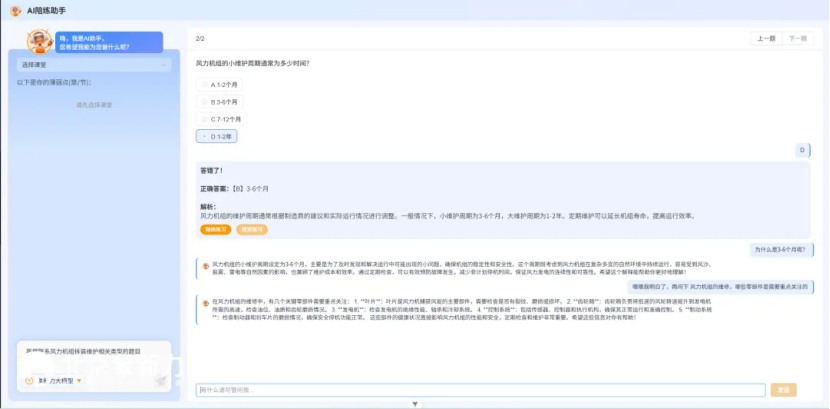830x409 pixels.
Task: Select option A 1-2个月
Action: (220, 85)
